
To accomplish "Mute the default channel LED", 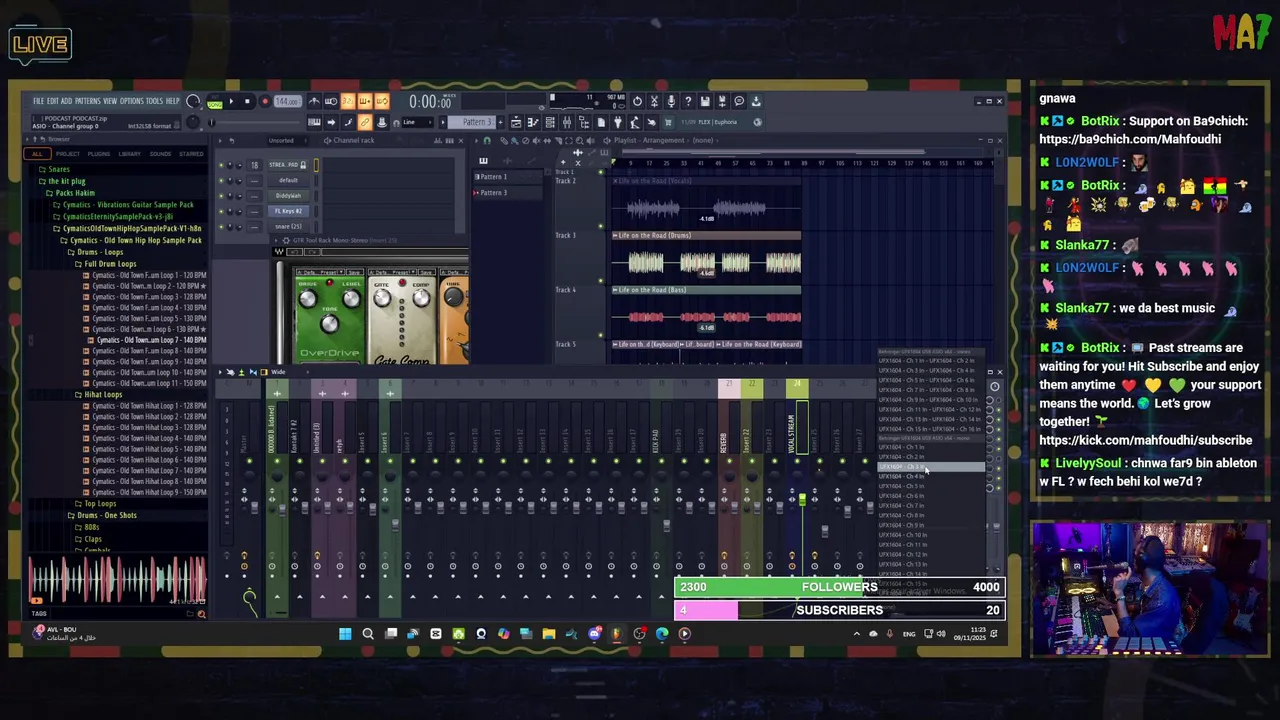I will 221,180.
